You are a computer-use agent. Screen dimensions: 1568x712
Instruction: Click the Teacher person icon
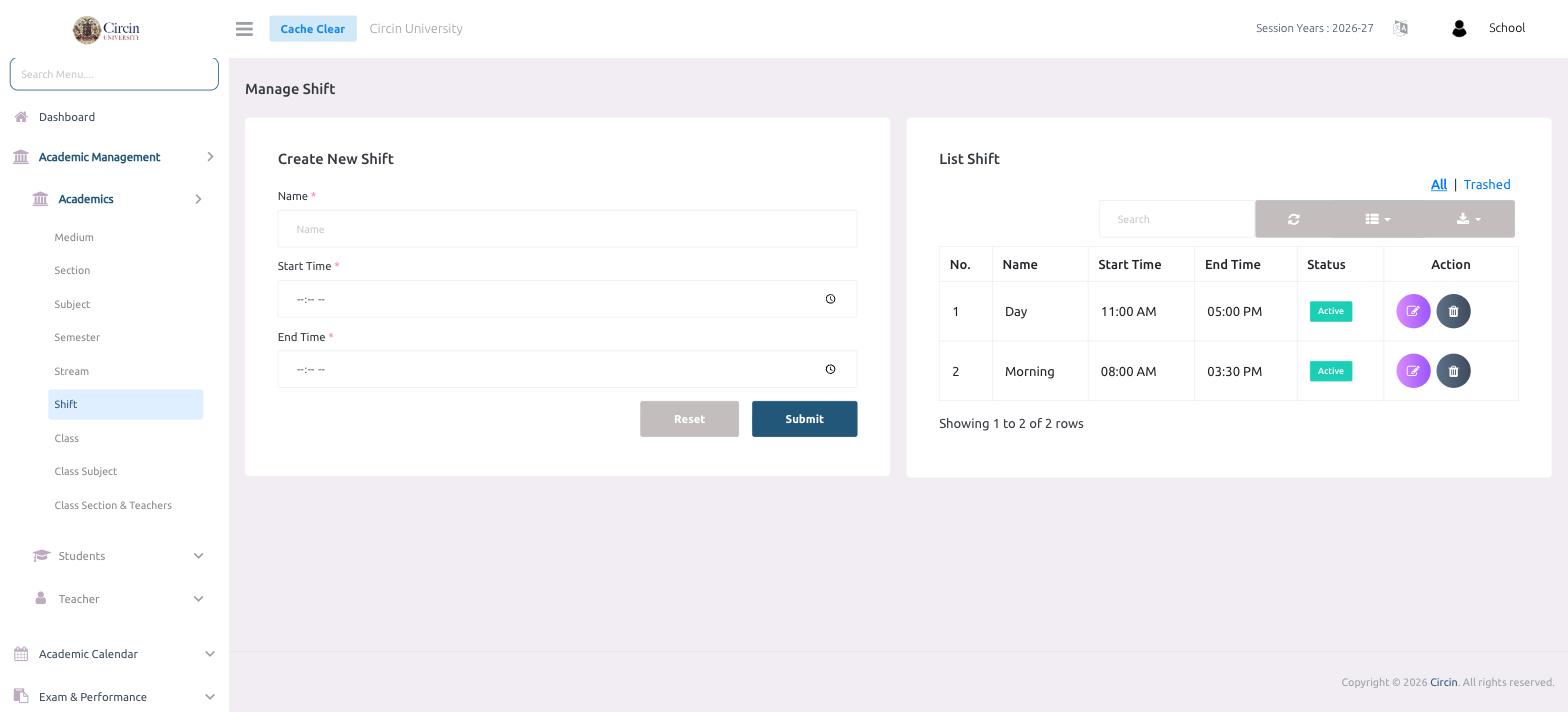[x=40, y=598]
